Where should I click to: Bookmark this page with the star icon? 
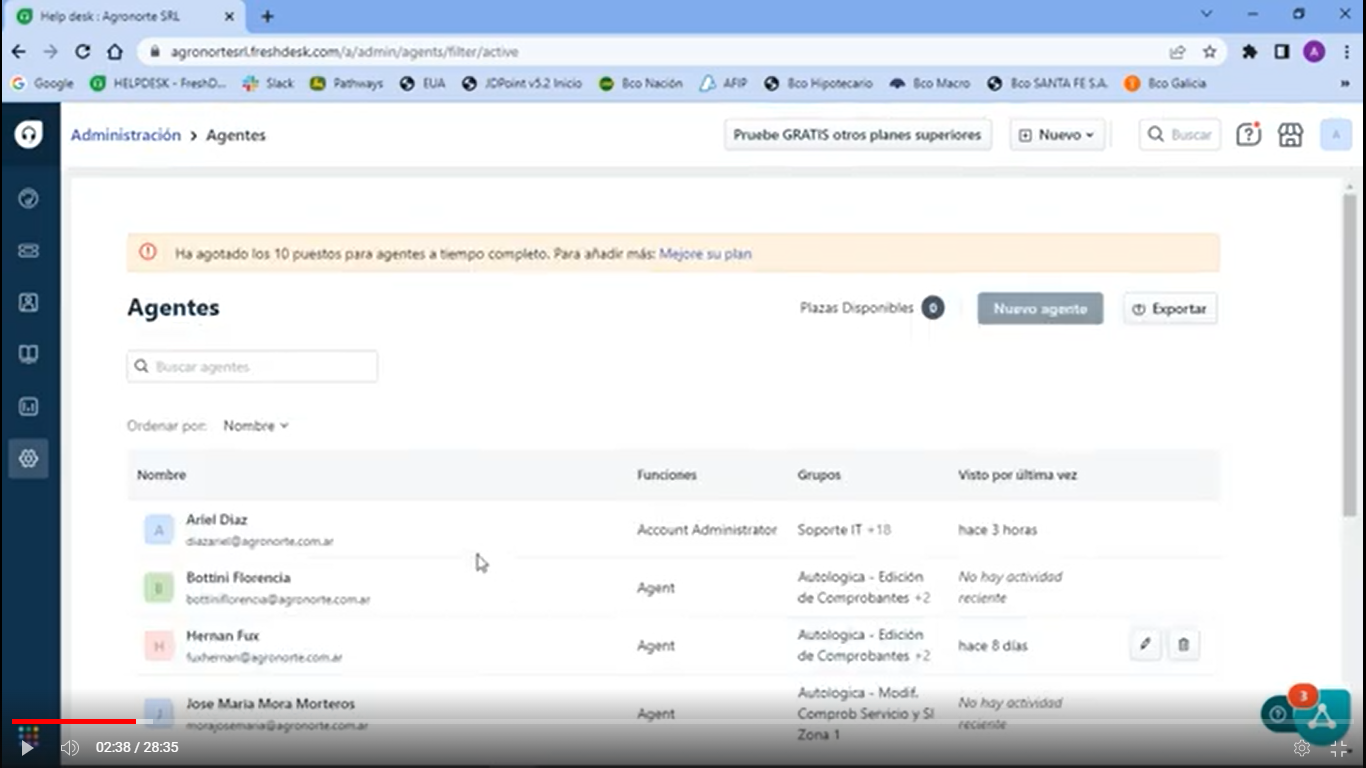1209,52
